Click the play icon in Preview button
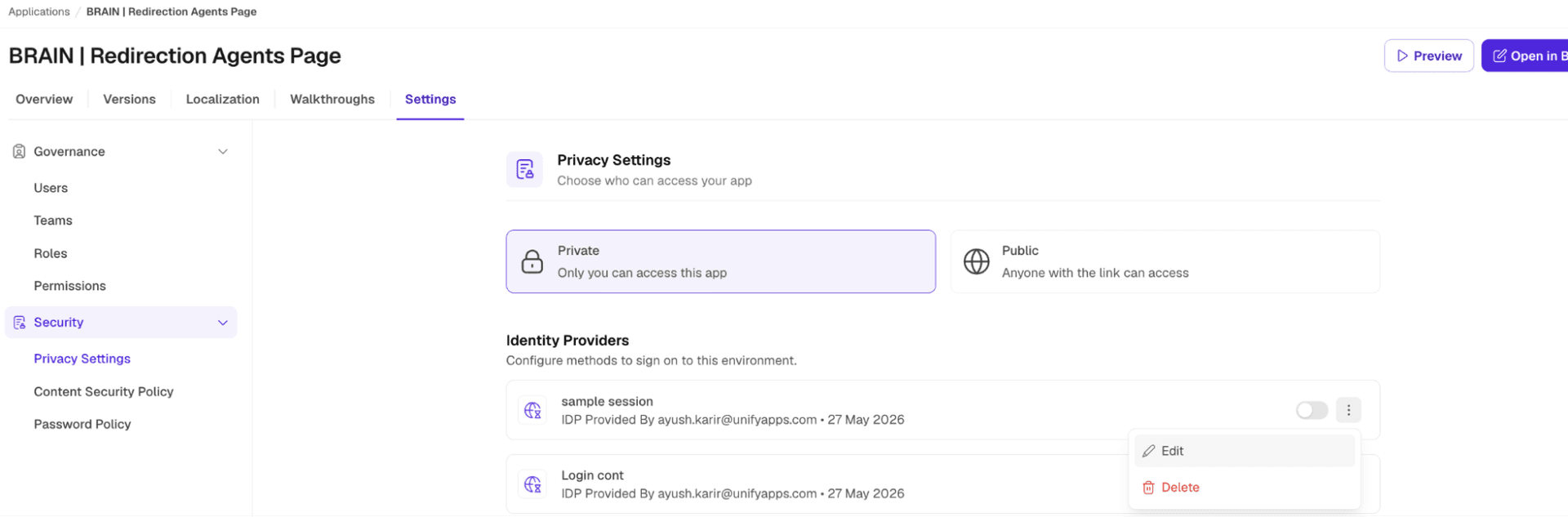 [1402, 56]
